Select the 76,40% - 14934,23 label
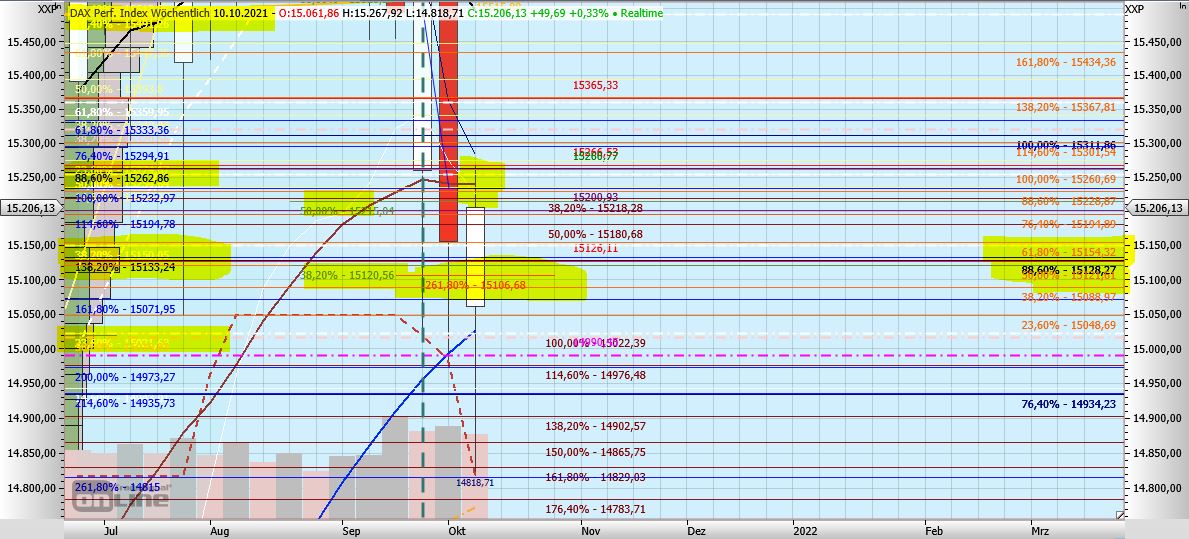The height and width of the screenshot is (539, 1189). [1068, 405]
